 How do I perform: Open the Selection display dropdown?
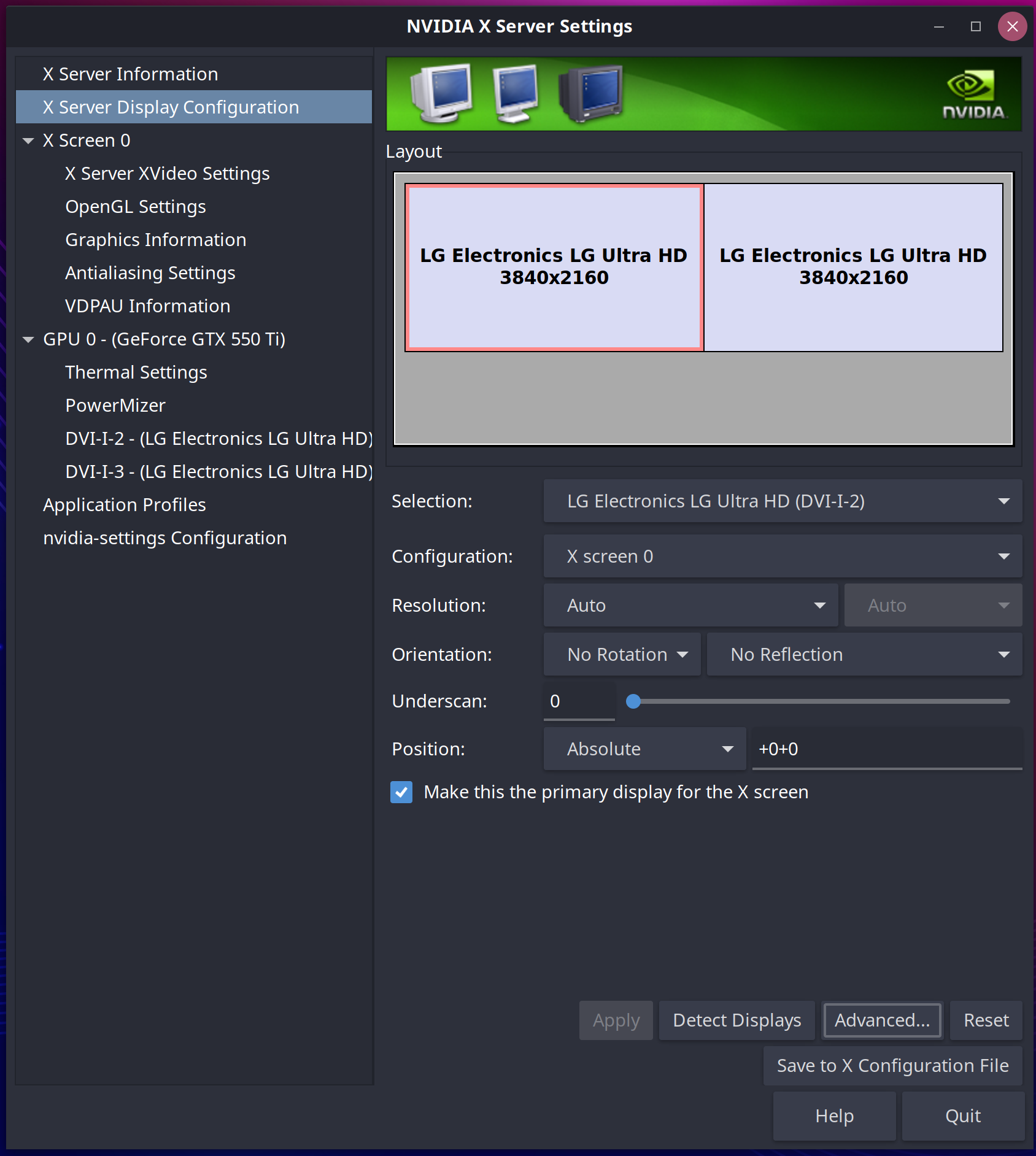[x=781, y=501]
